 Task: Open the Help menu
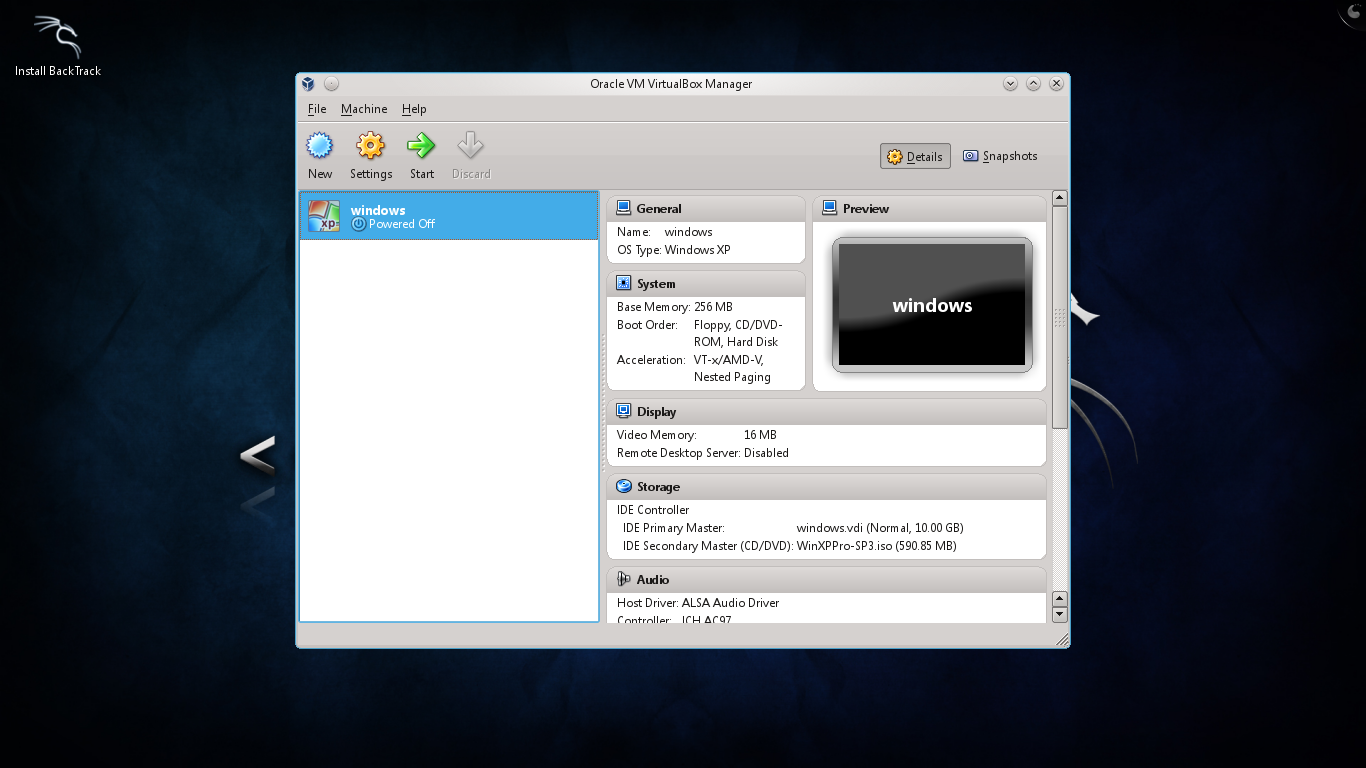pos(414,109)
